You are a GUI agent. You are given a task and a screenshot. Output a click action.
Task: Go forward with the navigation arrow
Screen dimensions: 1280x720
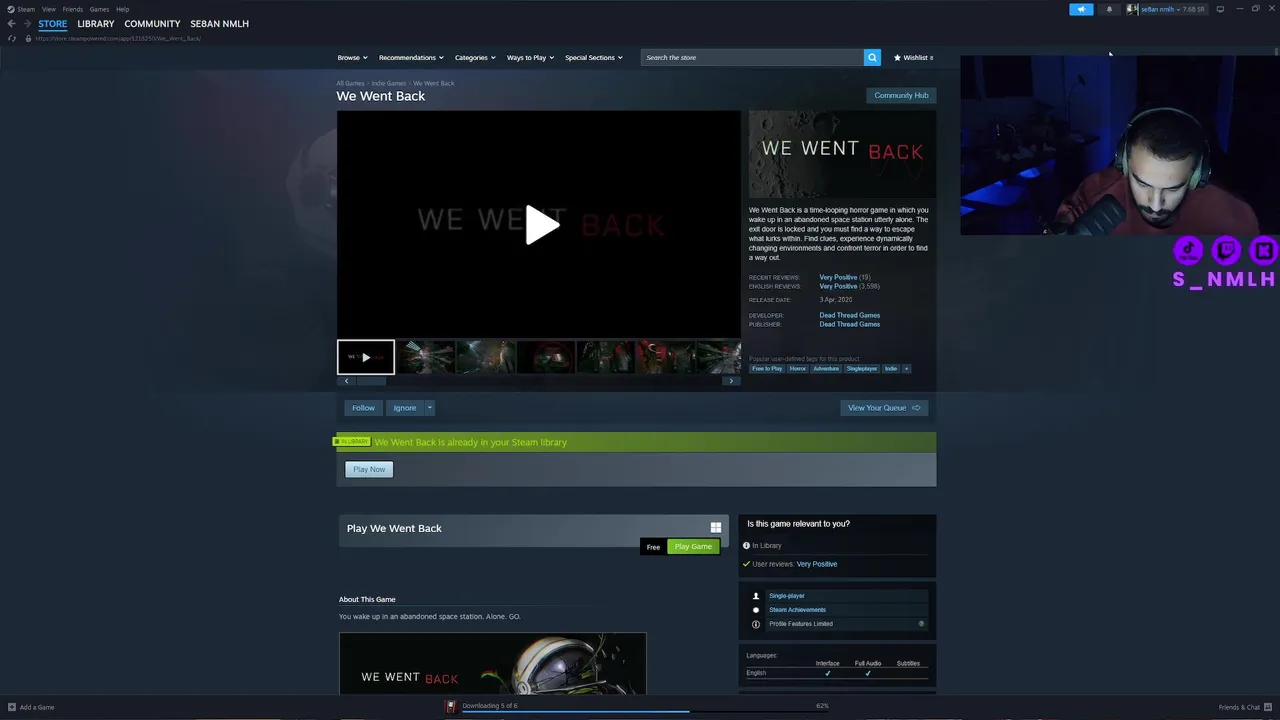(27, 24)
